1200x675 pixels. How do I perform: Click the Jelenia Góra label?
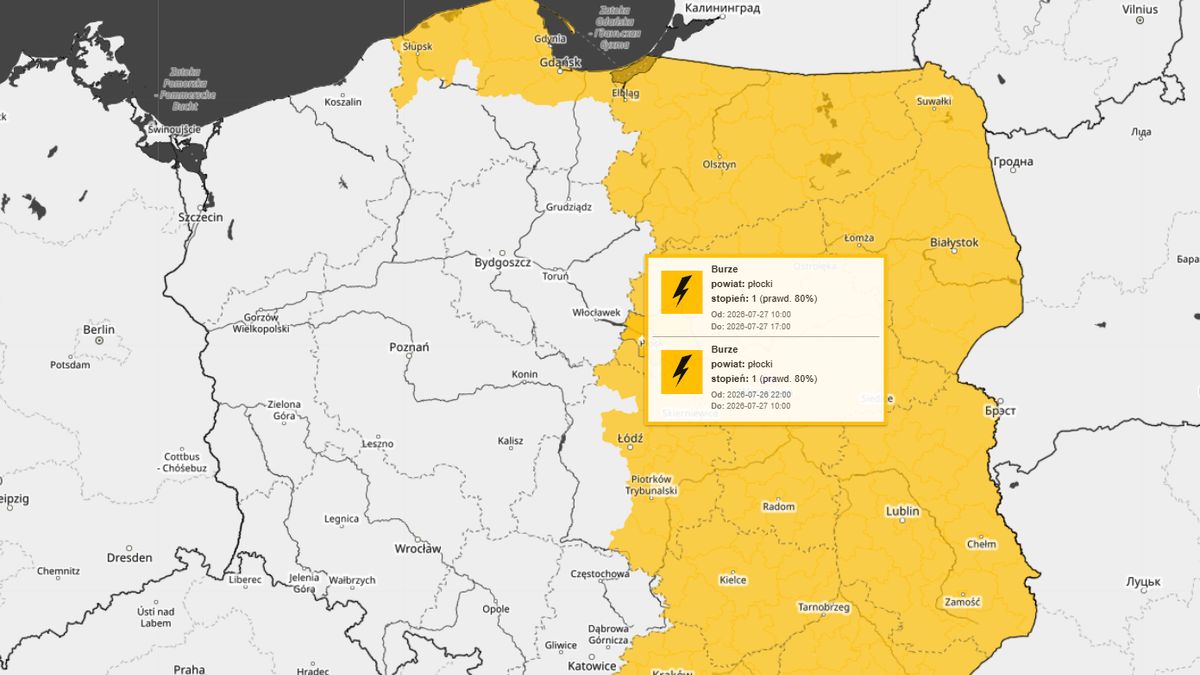click(x=303, y=584)
